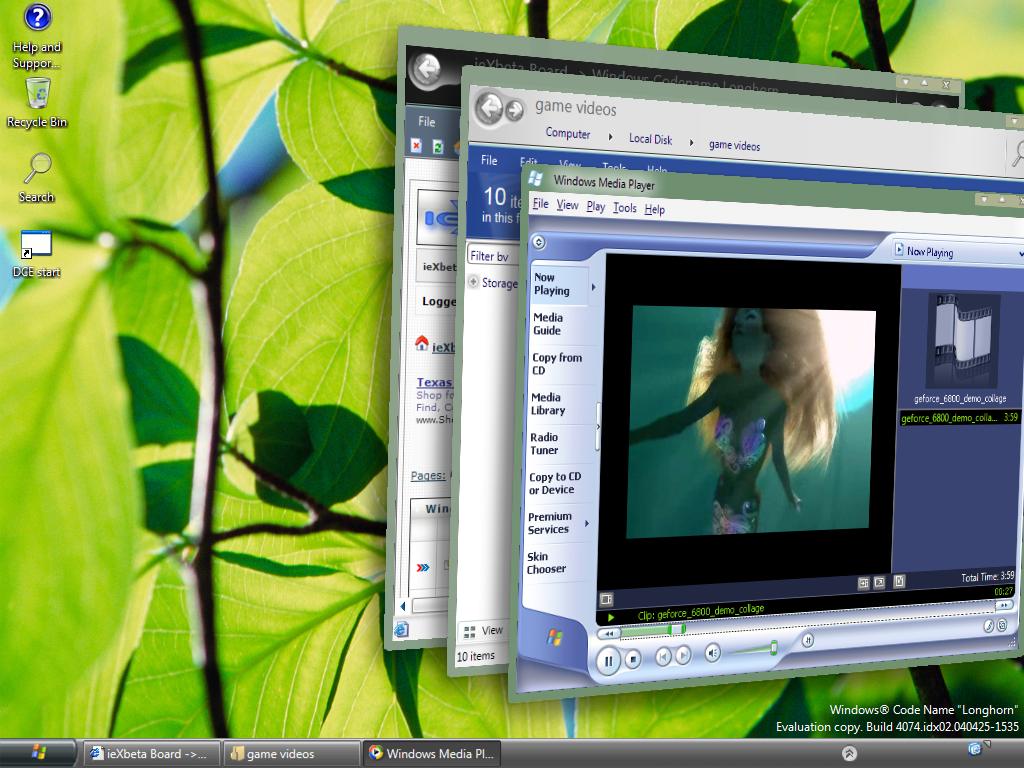Expand the Now Playing sidebar arrow

click(594, 287)
